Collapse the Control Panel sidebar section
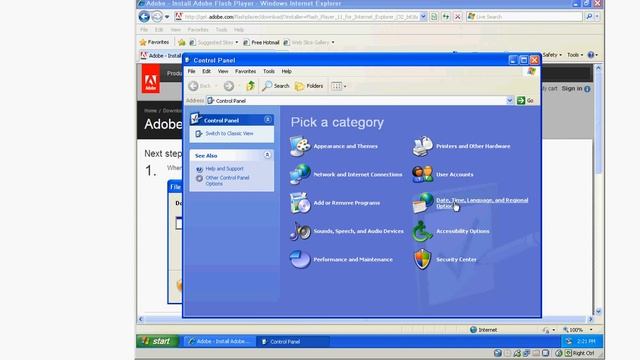 coord(267,120)
